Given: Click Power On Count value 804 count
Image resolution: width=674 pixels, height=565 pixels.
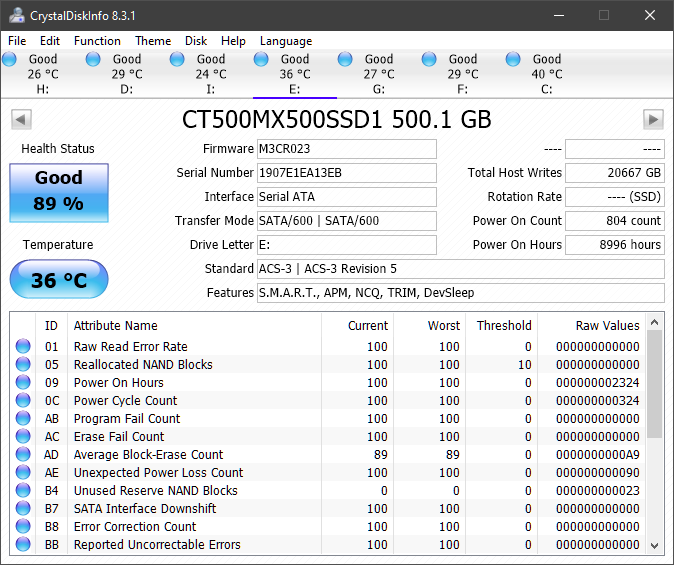Looking at the screenshot, I should pyautogui.click(x=615, y=221).
